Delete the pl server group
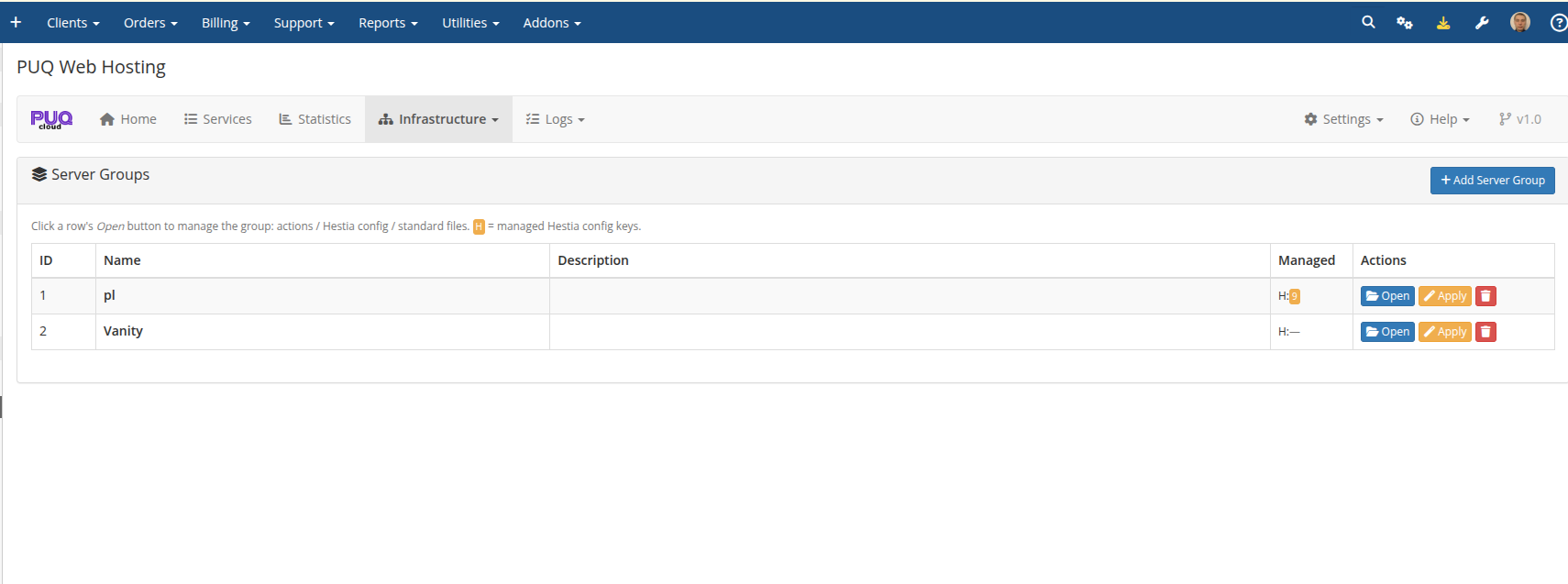This screenshot has width=1568, height=584. click(x=1485, y=296)
